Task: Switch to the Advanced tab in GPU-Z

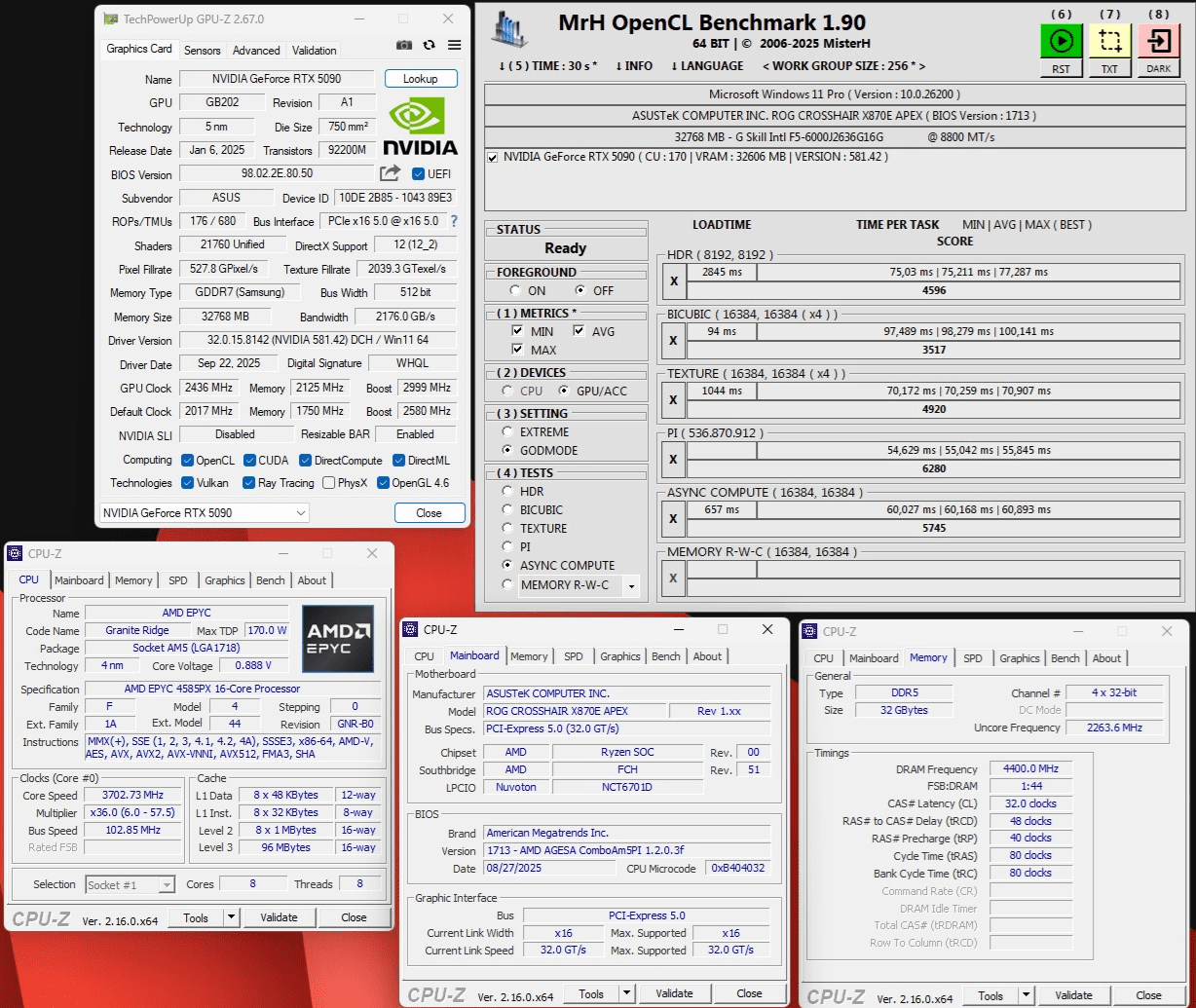Action: (256, 51)
